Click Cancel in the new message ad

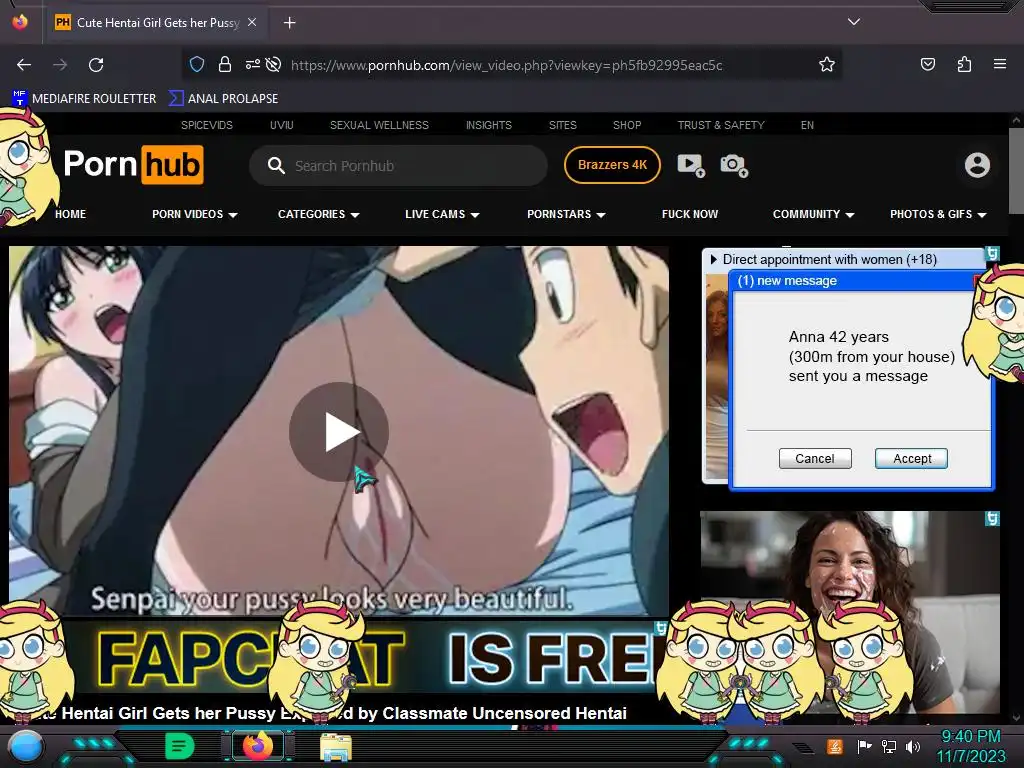815,458
